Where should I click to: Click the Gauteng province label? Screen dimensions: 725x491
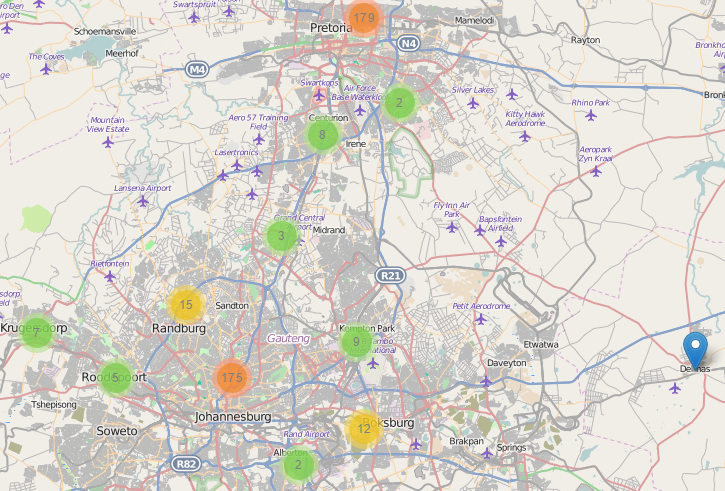(x=289, y=339)
